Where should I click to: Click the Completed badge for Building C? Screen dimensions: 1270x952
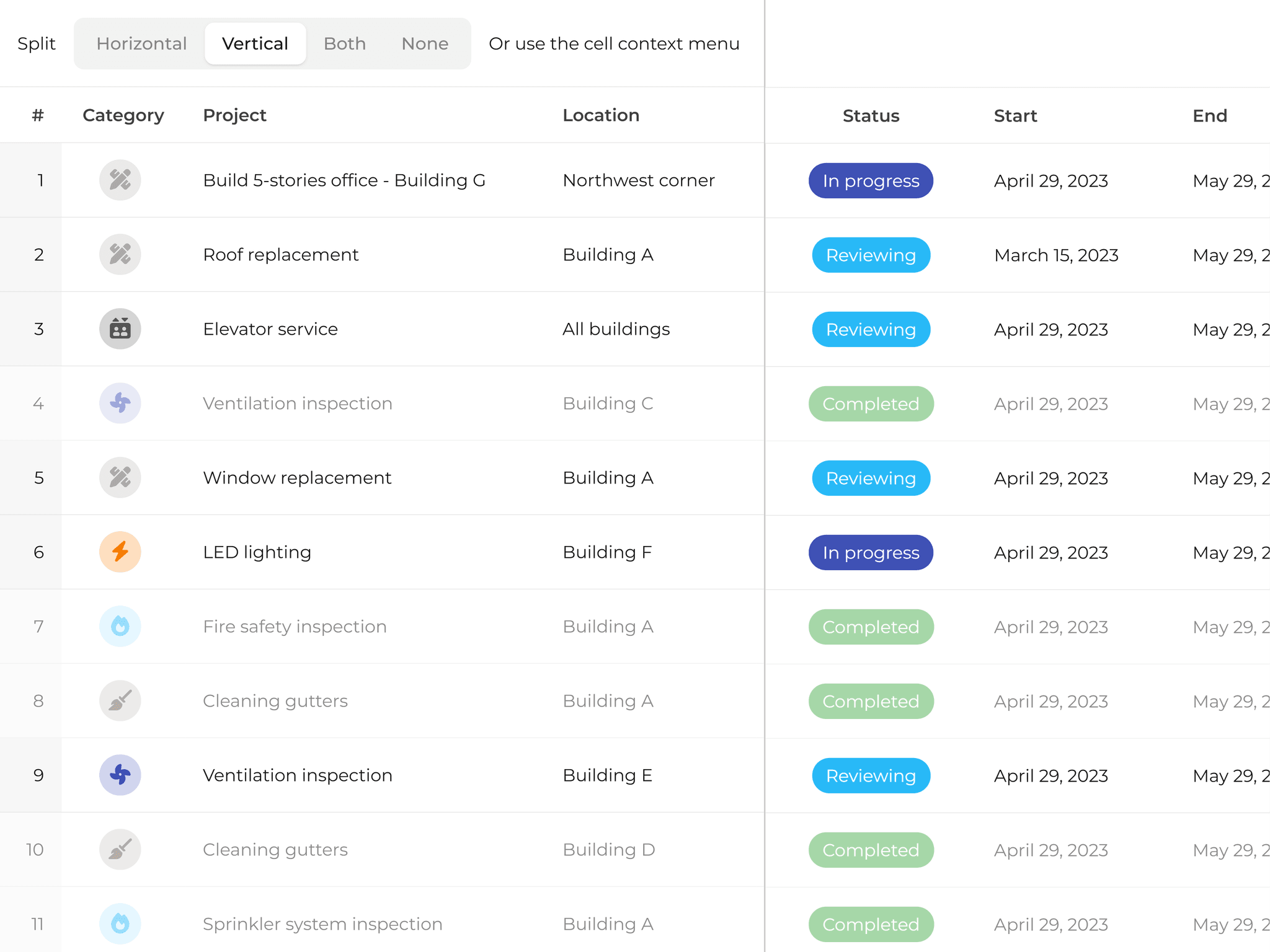871,404
